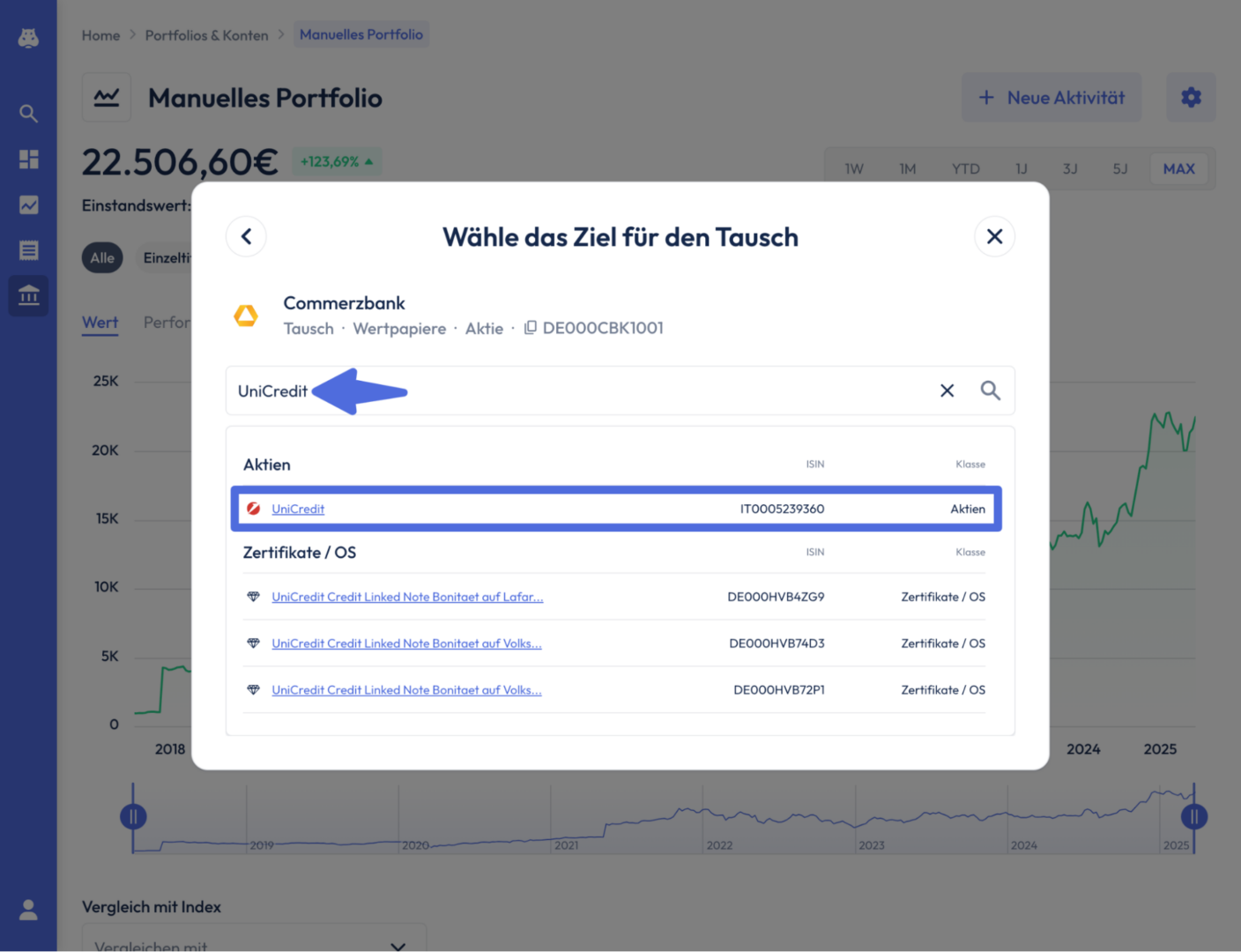Select the 1W time range

[854, 168]
